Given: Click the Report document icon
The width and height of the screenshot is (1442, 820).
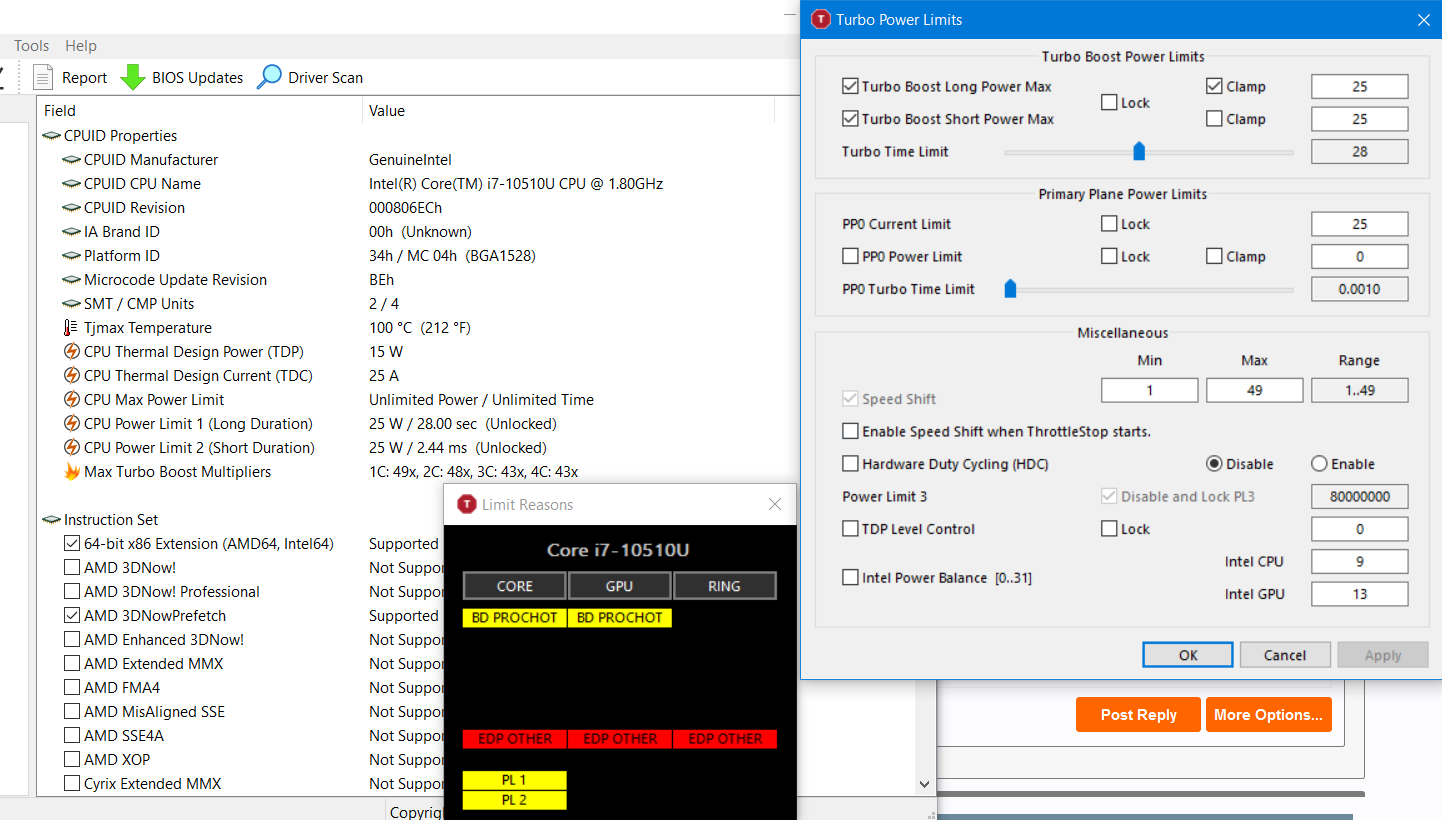Looking at the screenshot, I should [43, 77].
